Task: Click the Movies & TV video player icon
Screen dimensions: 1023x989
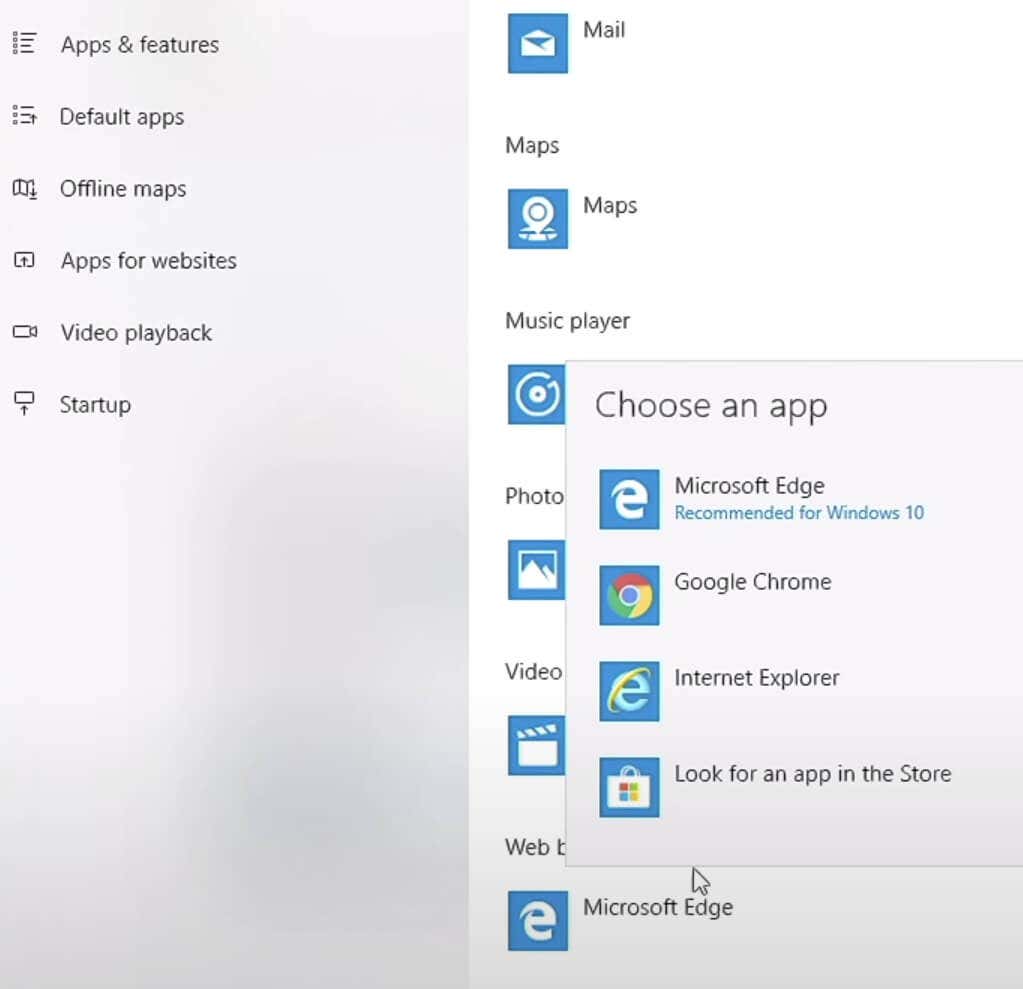Action: point(536,745)
